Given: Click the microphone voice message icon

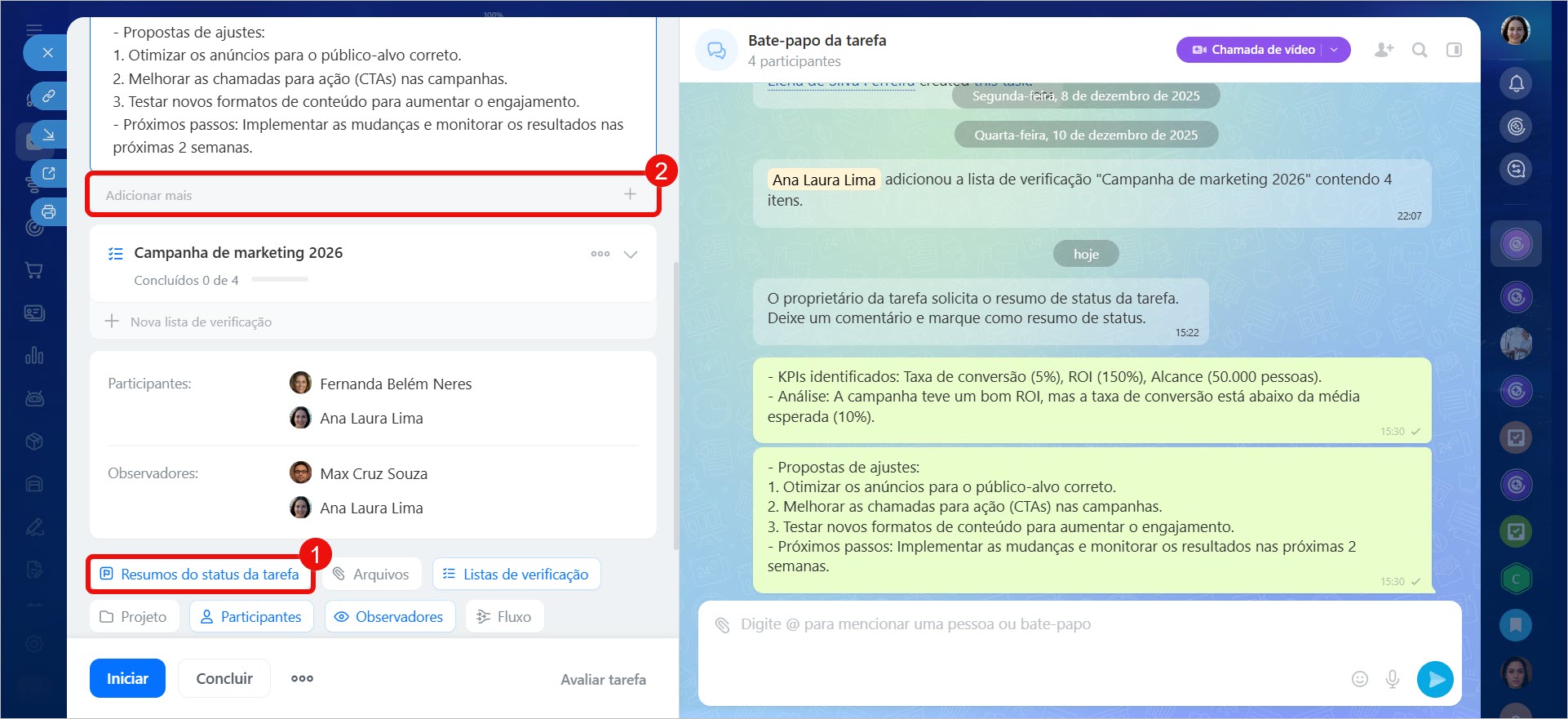Looking at the screenshot, I should click(x=1393, y=679).
